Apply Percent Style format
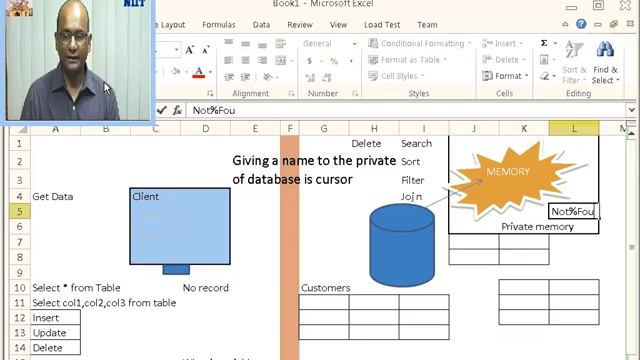640x360 pixels. 334,61
